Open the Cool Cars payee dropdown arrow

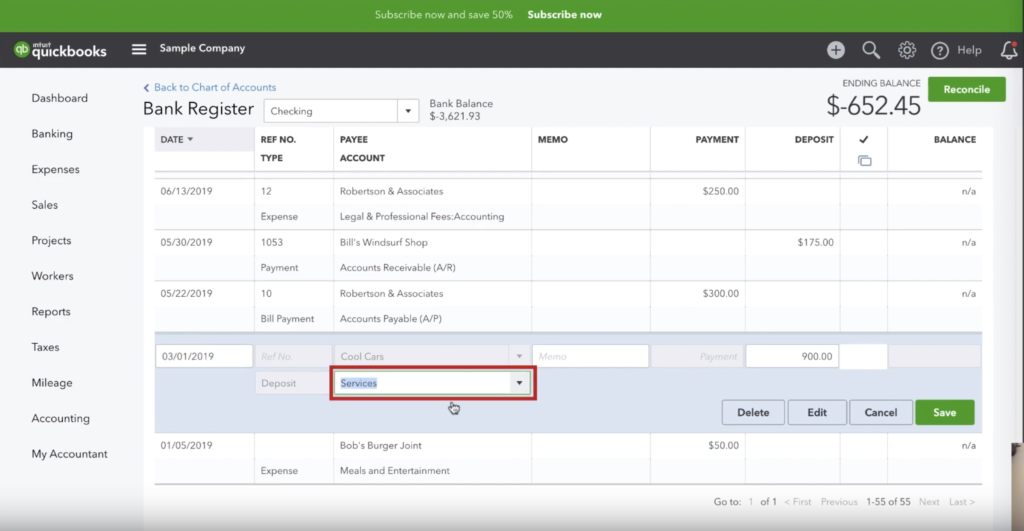coord(519,357)
